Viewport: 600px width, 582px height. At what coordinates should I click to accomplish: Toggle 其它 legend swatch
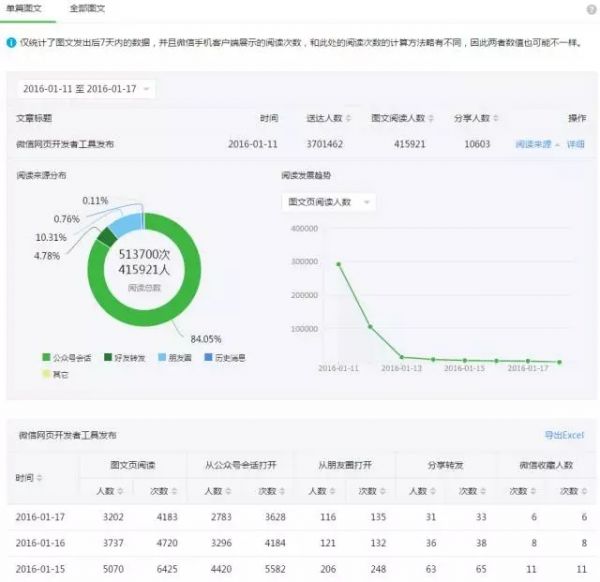[x=46, y=374]
